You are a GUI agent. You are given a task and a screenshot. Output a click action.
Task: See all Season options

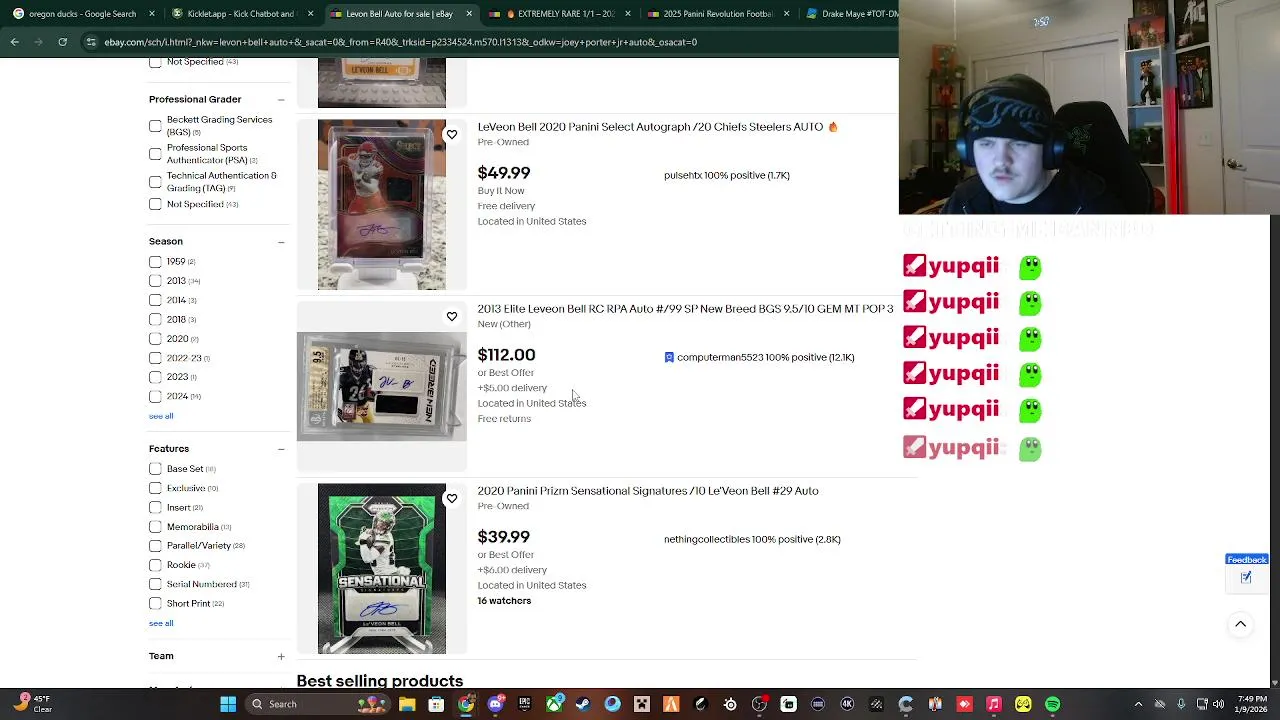click(x=161, y=416)
